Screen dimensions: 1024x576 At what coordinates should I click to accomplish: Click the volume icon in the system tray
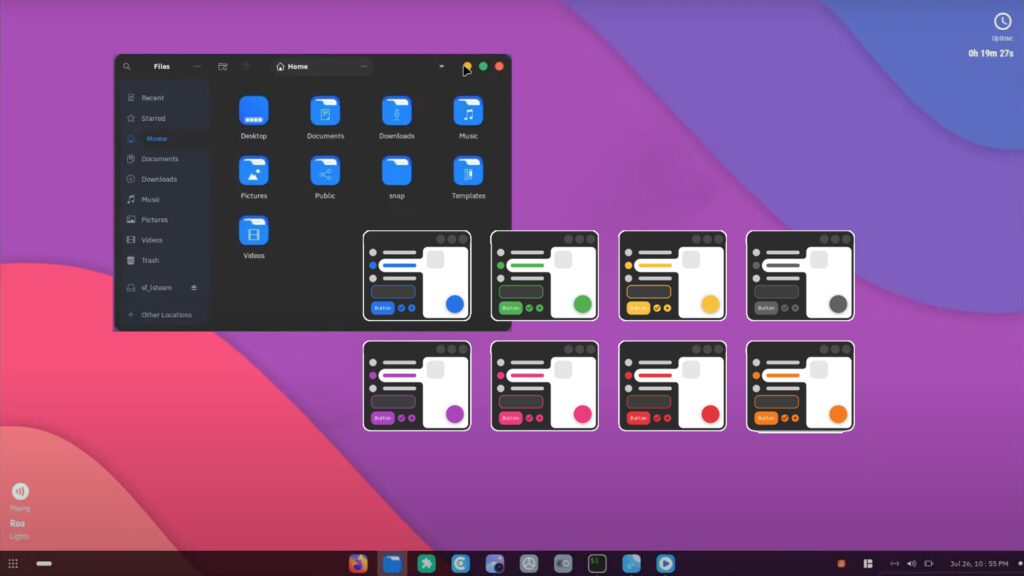click(x=911, y=563)
